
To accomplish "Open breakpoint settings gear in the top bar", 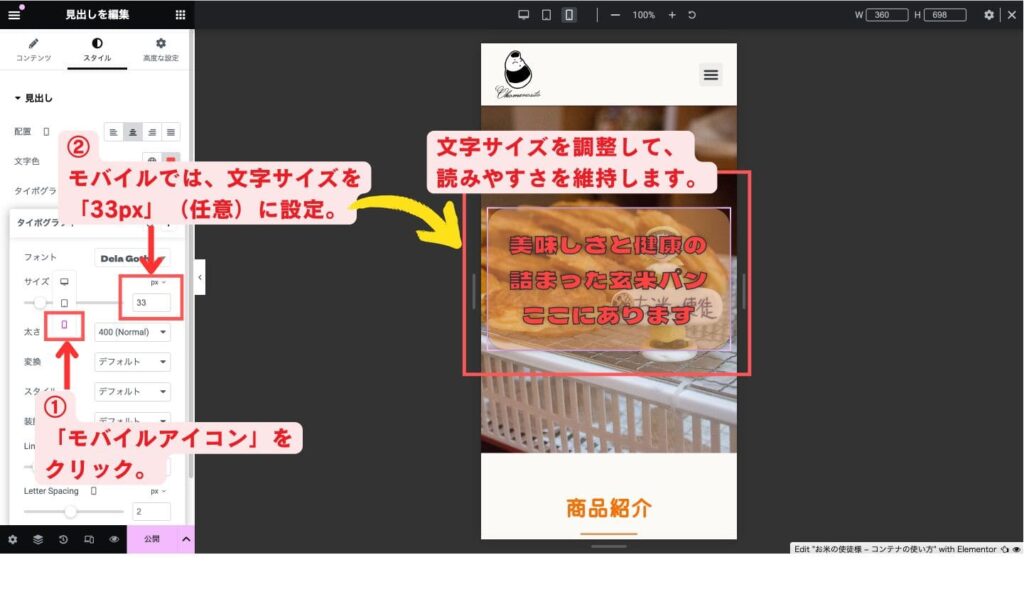I will tap(989, 15).
